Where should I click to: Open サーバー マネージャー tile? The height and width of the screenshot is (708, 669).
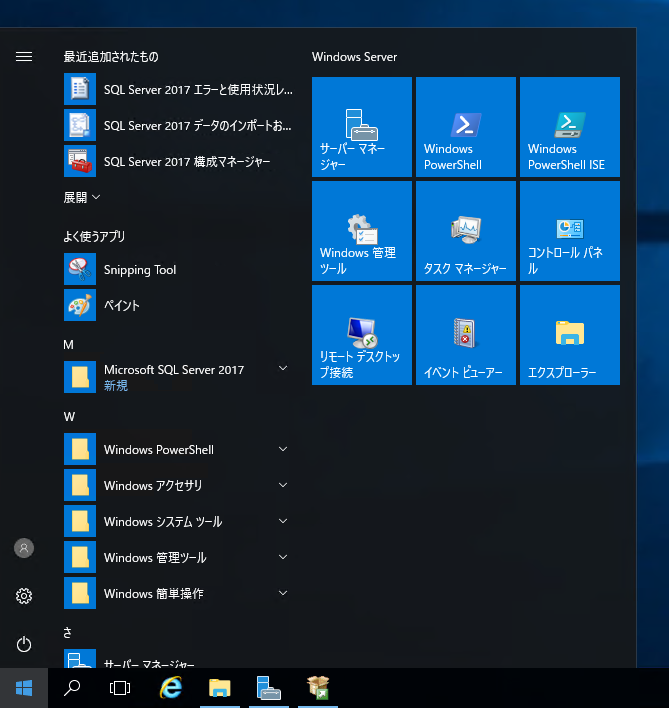[x=362, y=127]
